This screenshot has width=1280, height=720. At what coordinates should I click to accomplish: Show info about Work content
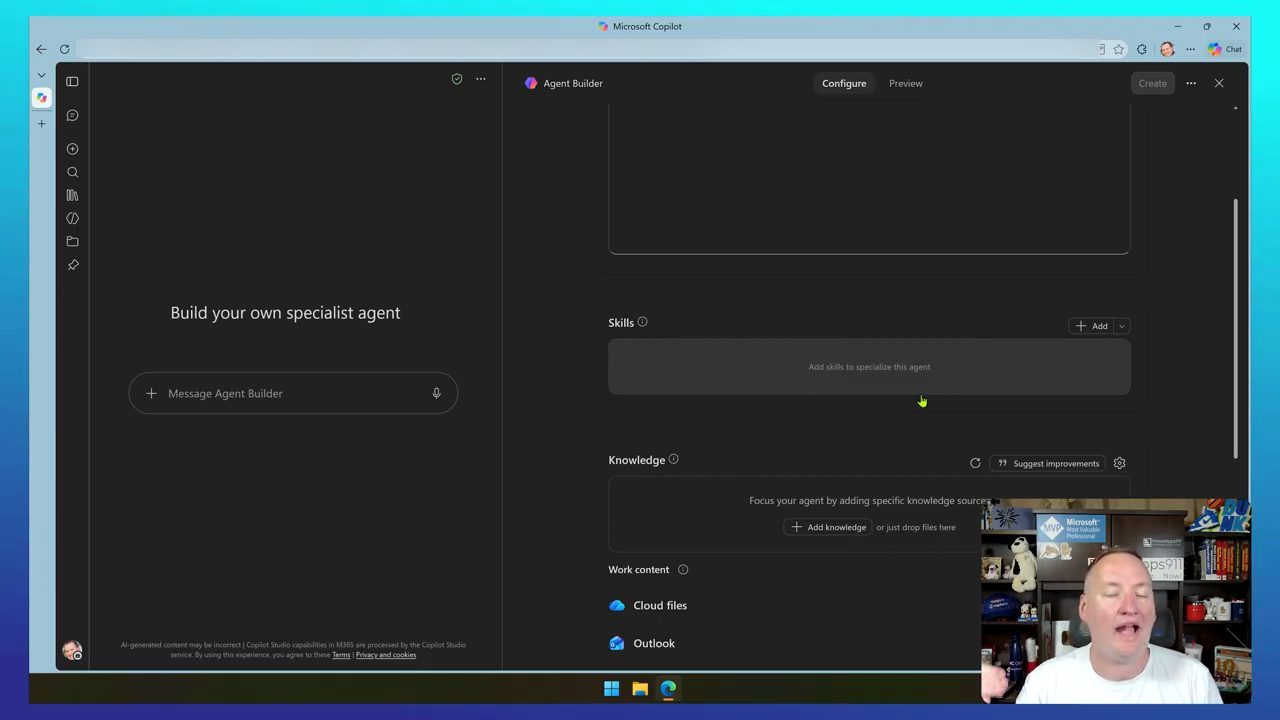coord(683,570)
